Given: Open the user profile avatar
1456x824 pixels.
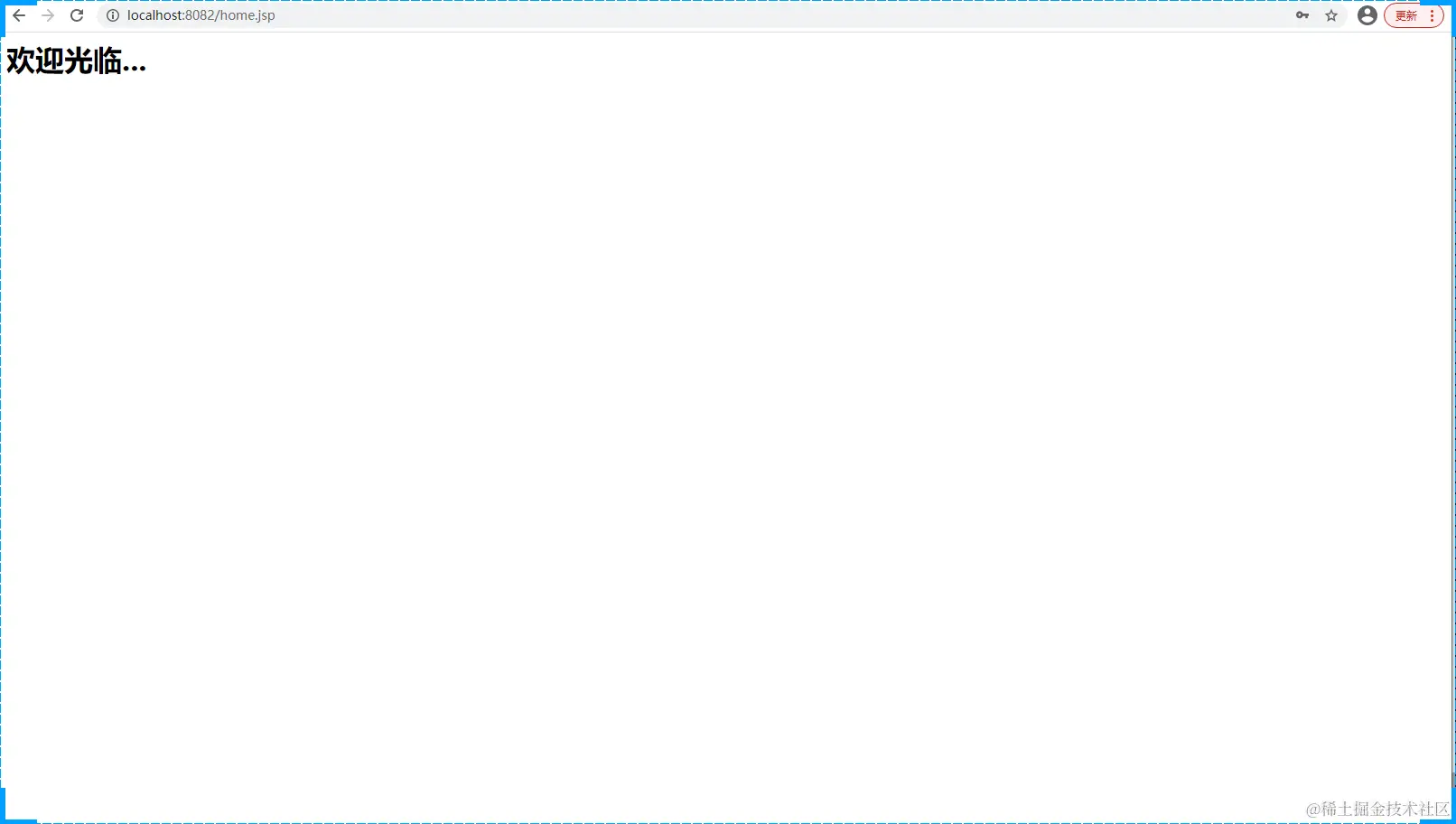Looking at the screenshot, I should tap(1367, 15).
